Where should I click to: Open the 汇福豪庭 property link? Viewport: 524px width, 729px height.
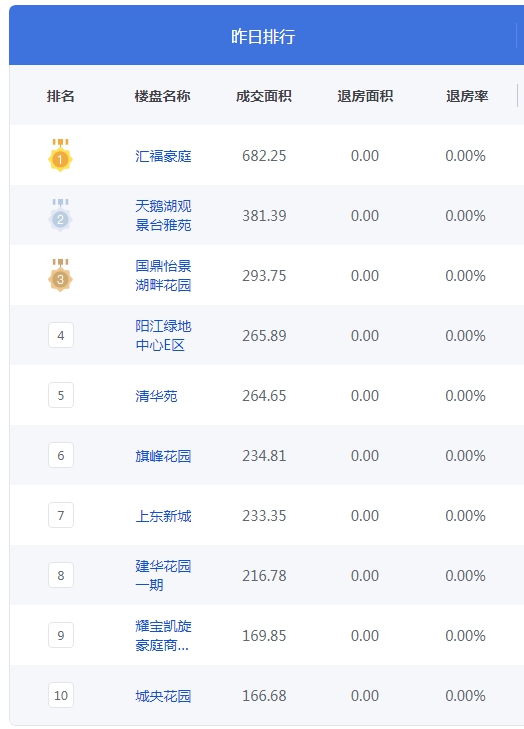163,156
